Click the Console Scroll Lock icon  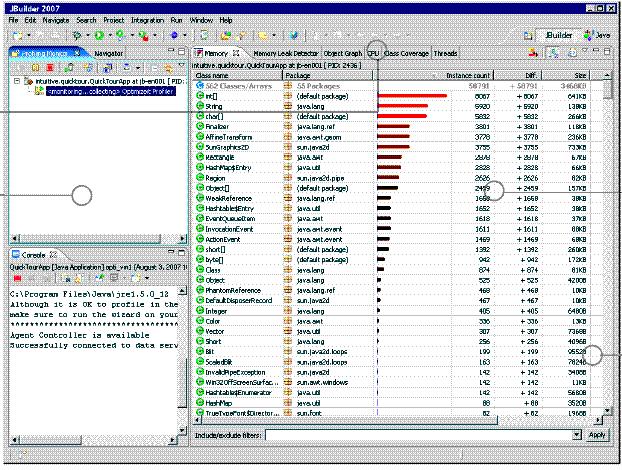[78, 278]
